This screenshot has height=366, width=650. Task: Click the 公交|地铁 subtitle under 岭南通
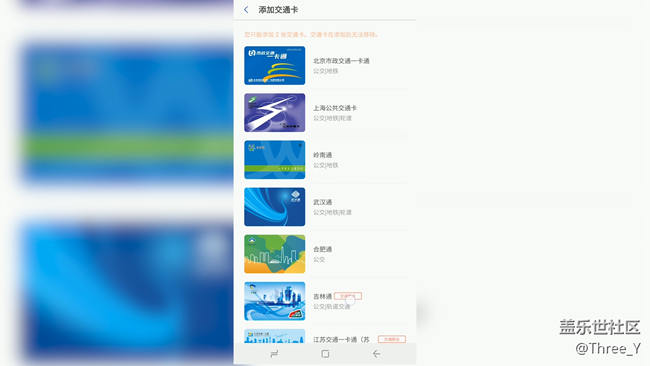pyautogui.click(x=326, y=165)
